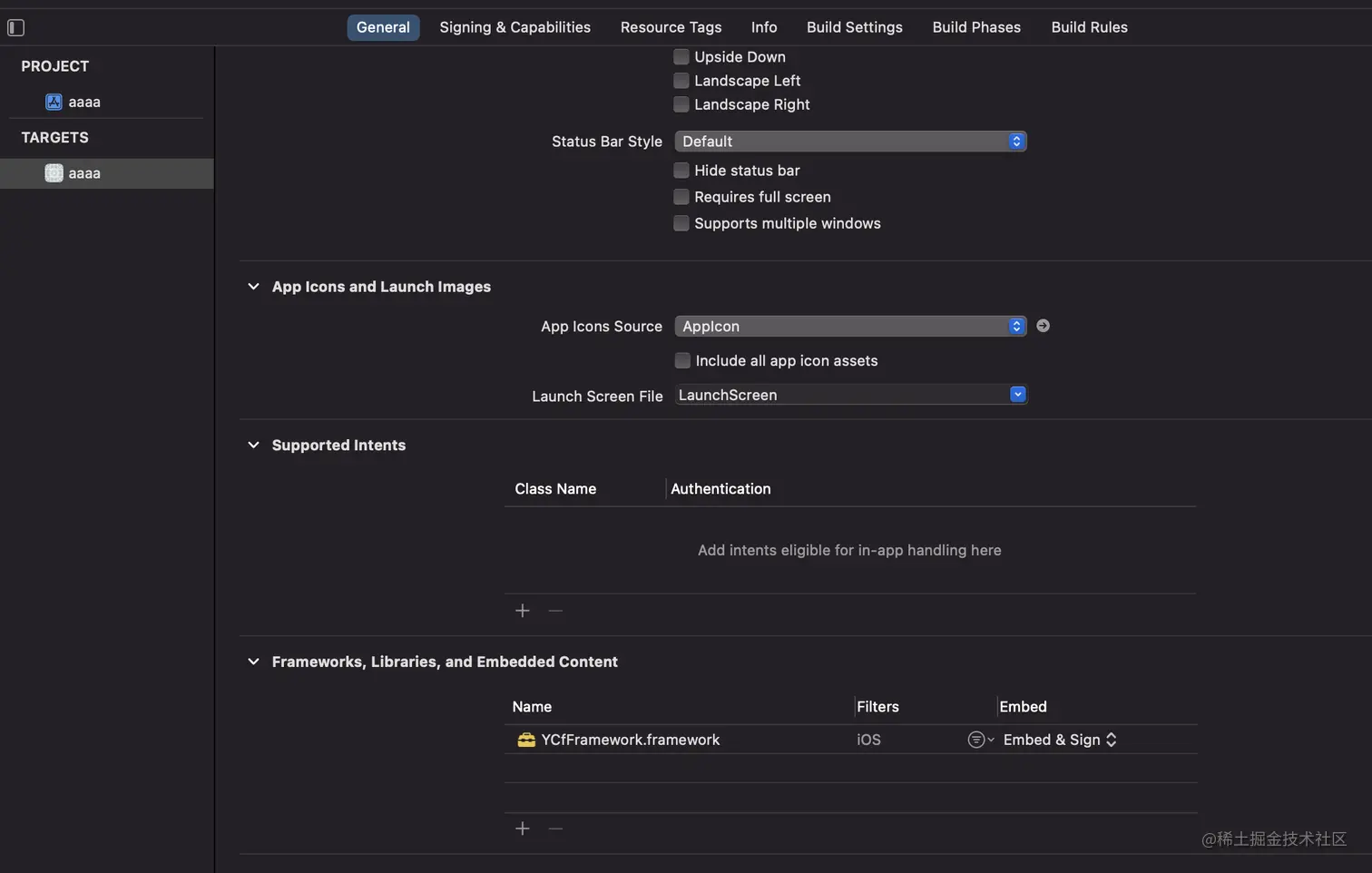Add framework with plus button
The height and width of the screenshot is (873, 1372).
(523, 829)
